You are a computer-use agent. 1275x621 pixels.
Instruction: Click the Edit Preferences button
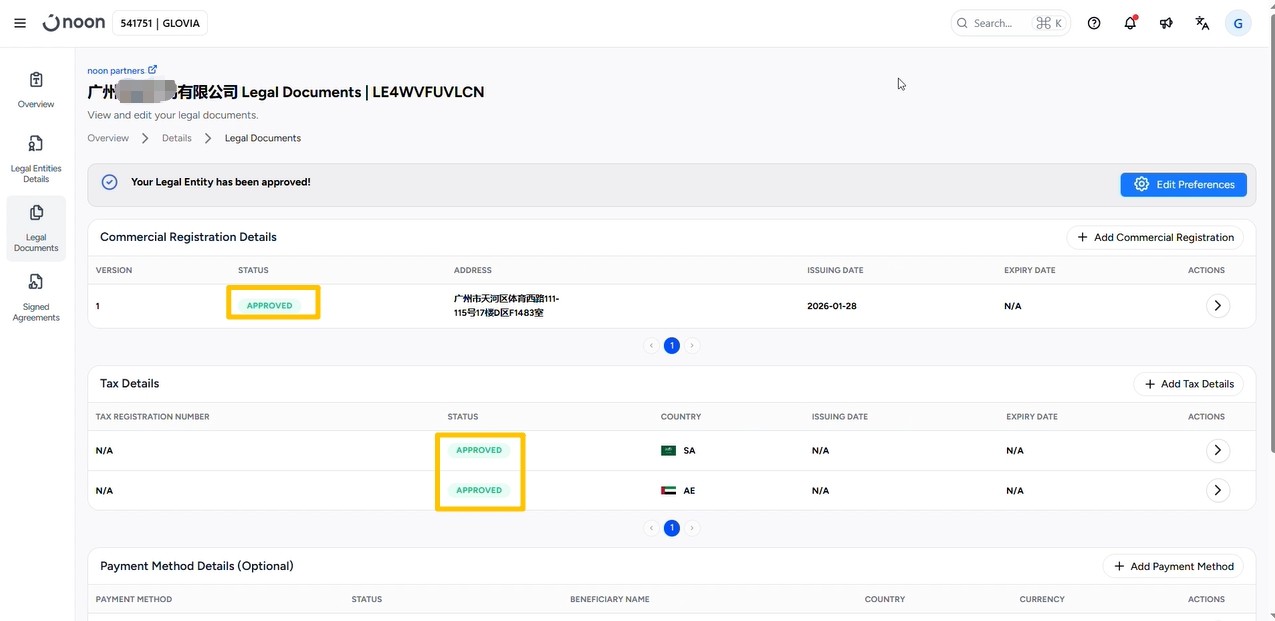tap(1184, 184)
